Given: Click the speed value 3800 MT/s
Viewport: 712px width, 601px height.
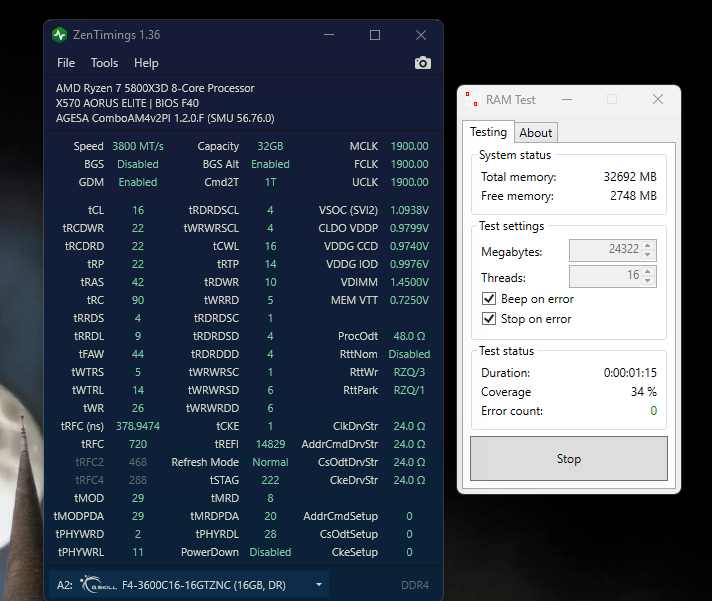Looking at the screenshot, I should [x=138, y=146].
